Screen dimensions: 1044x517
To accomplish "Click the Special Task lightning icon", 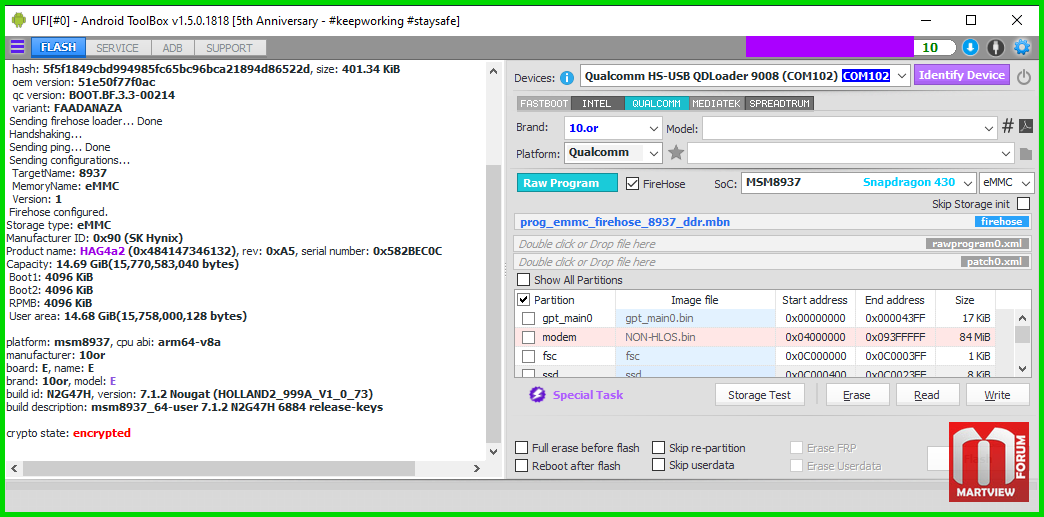I will (537, 395).
